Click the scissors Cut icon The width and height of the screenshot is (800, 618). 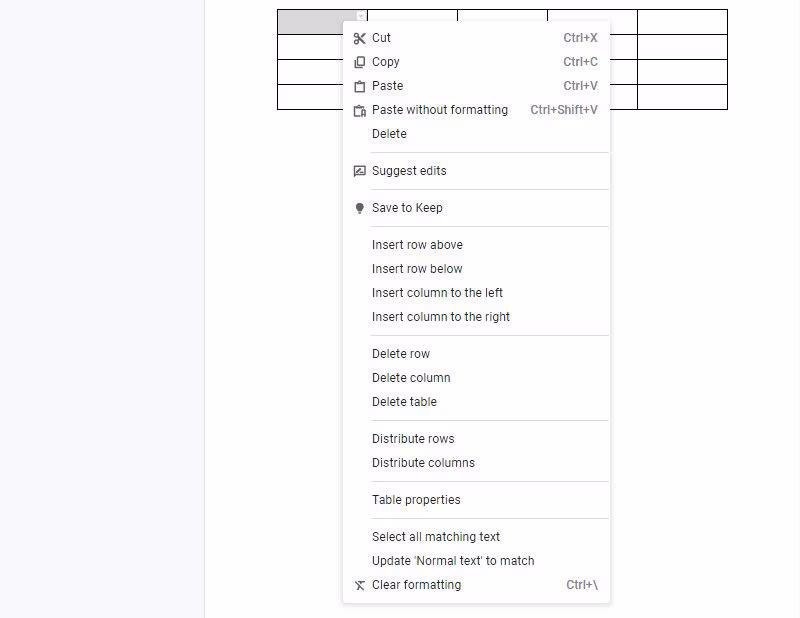coord(360,38)
